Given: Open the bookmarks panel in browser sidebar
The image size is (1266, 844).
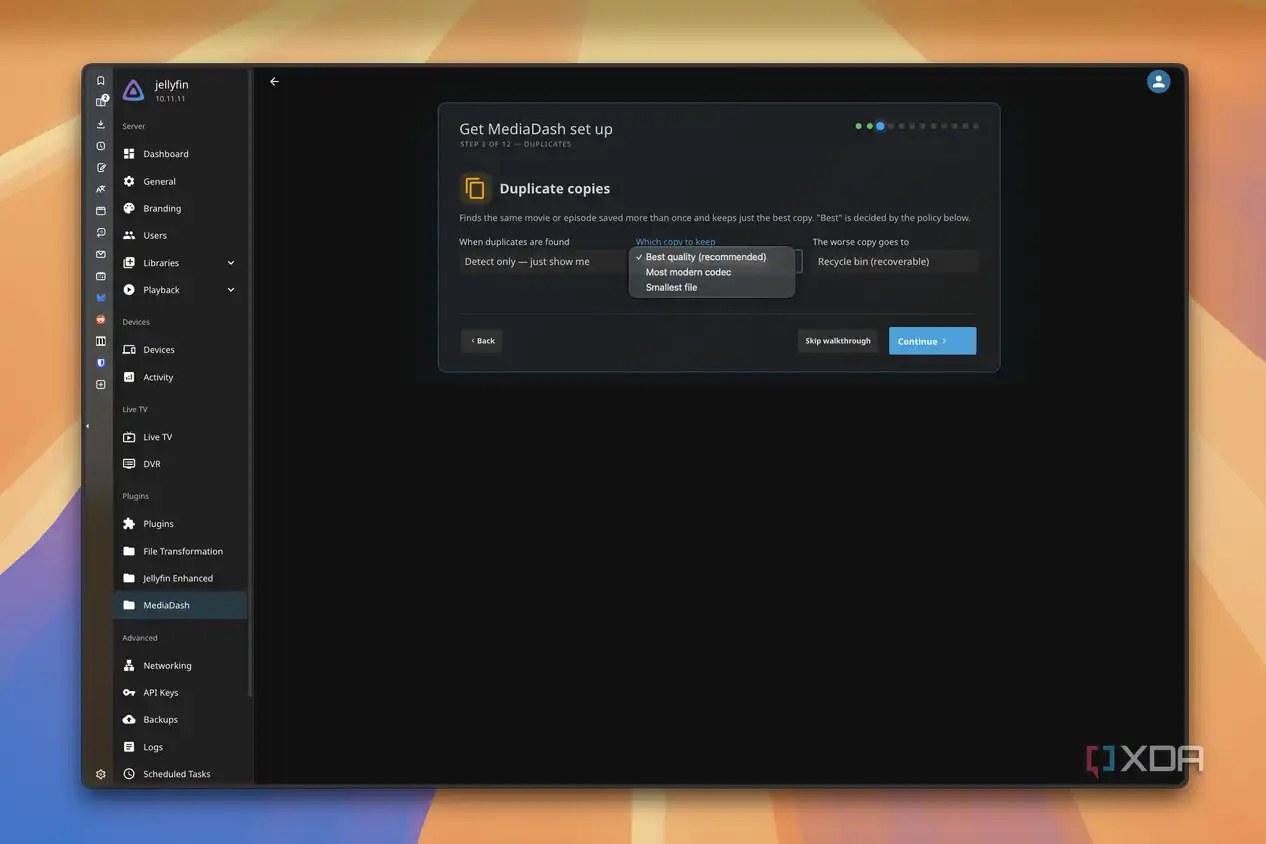Looking at the screenshot, I should (x=101, y=81).
